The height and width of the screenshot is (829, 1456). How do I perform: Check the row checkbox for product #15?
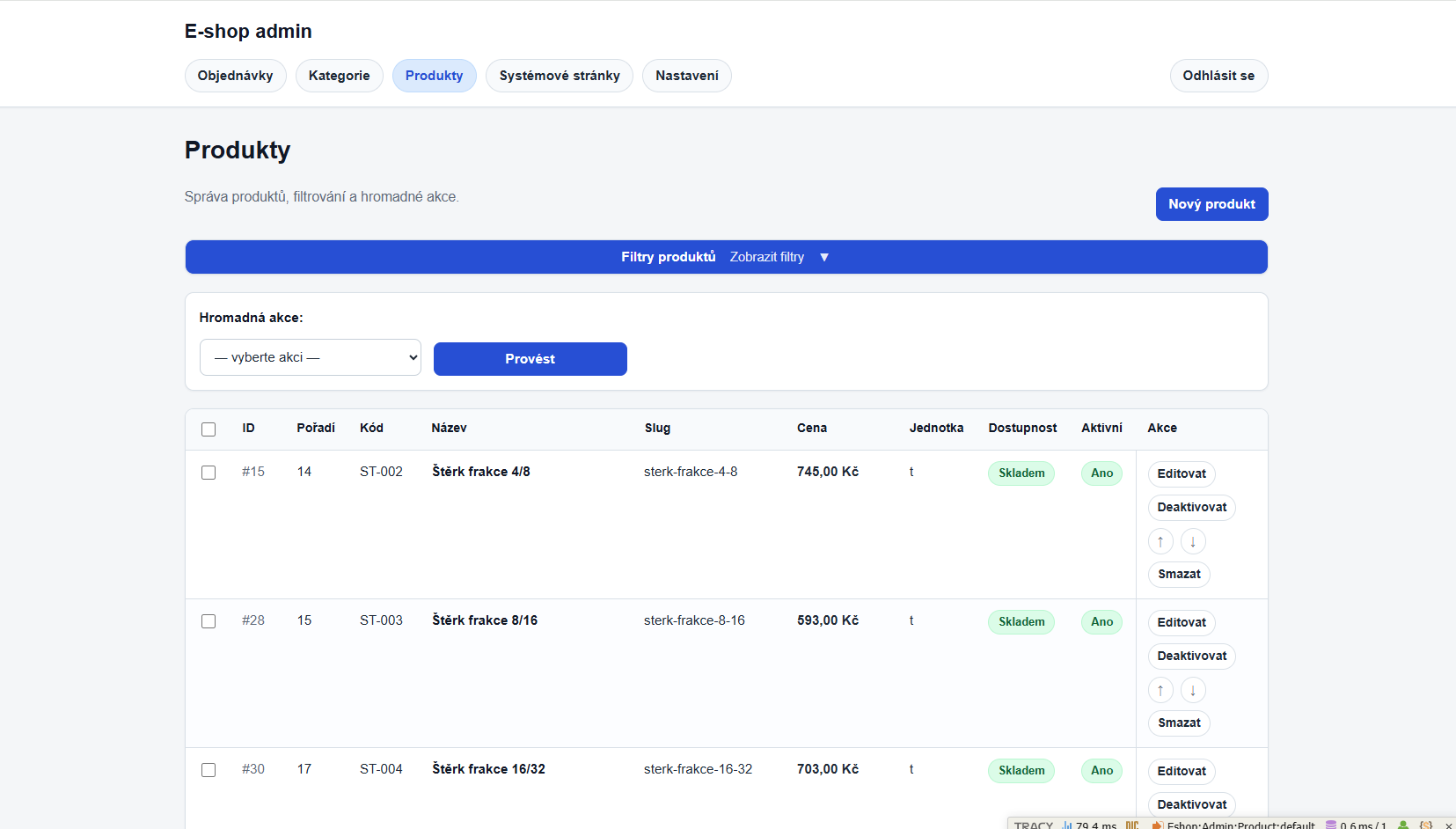point(209,473)
